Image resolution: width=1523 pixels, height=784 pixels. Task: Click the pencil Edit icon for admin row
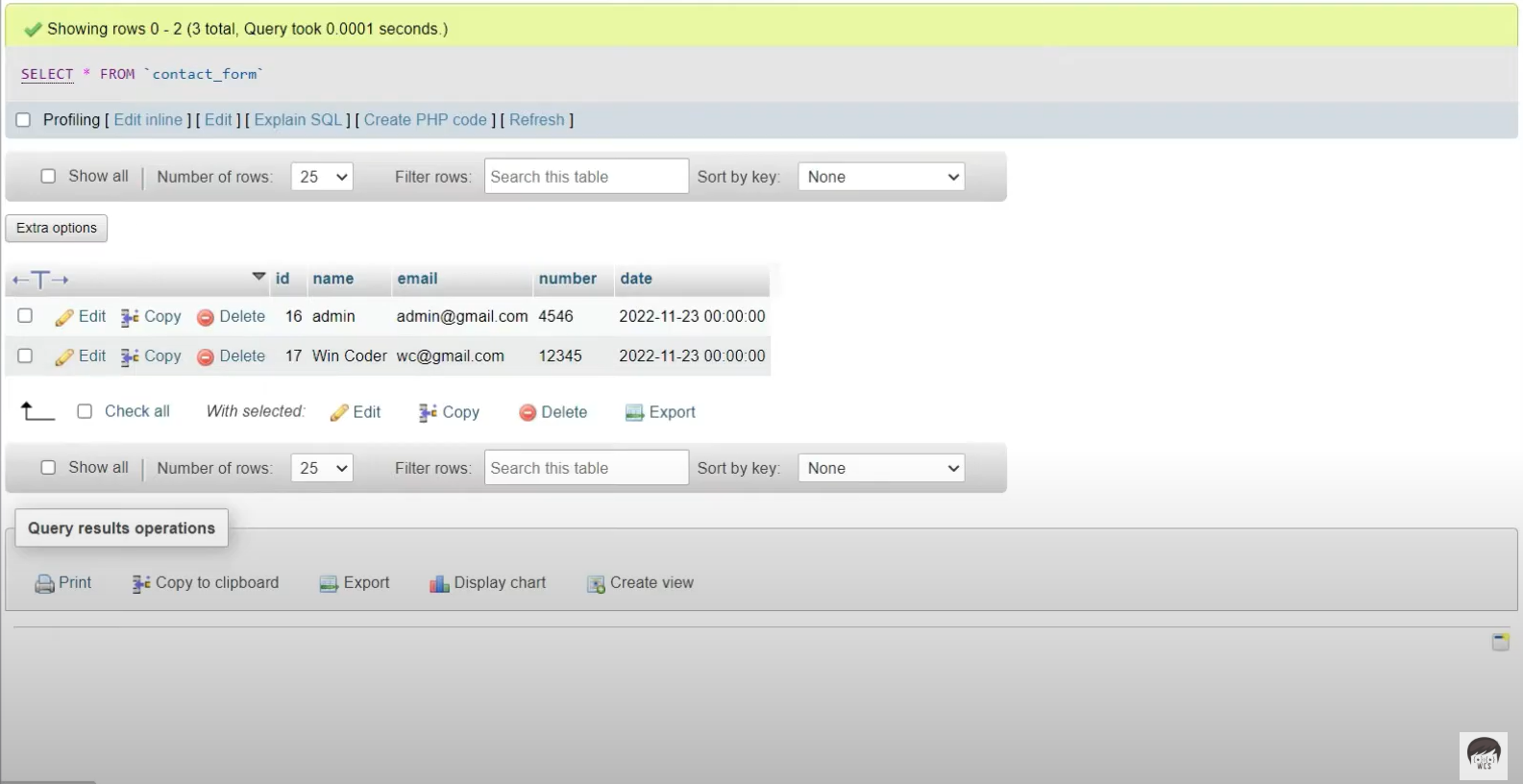pos(64,317)
